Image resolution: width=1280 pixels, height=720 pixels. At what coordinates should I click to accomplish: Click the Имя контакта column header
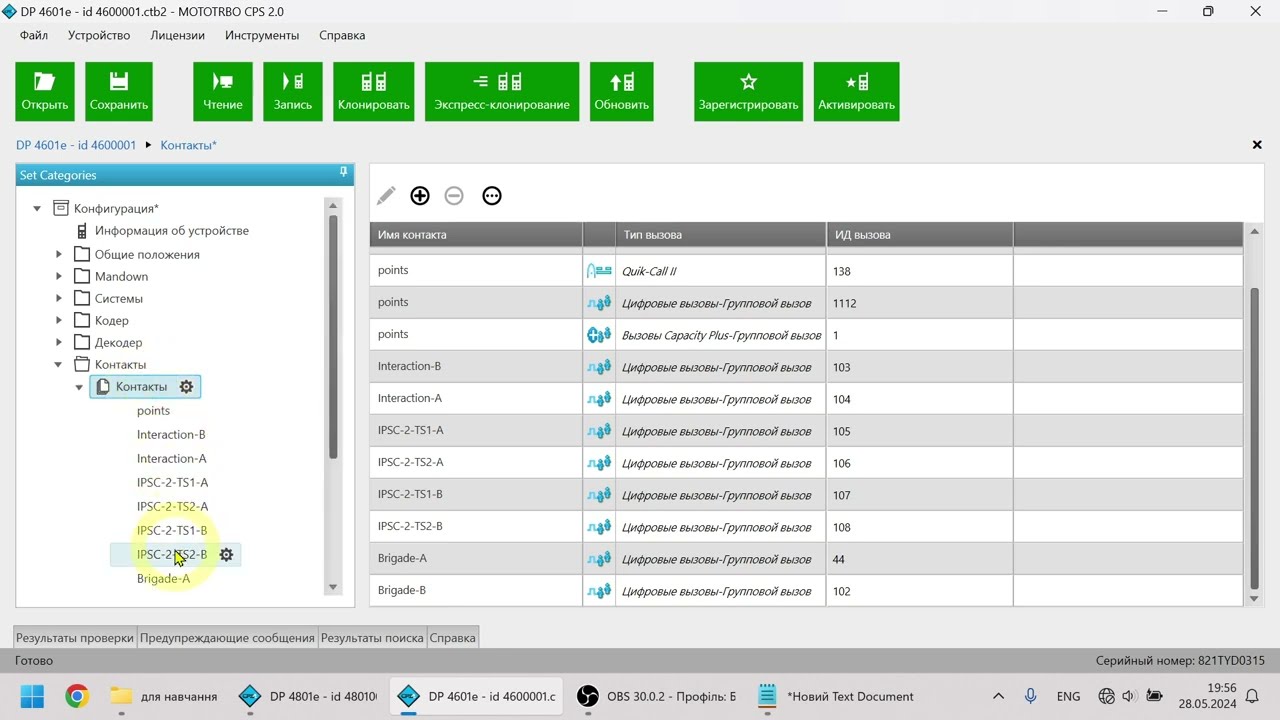click(476, 235)
